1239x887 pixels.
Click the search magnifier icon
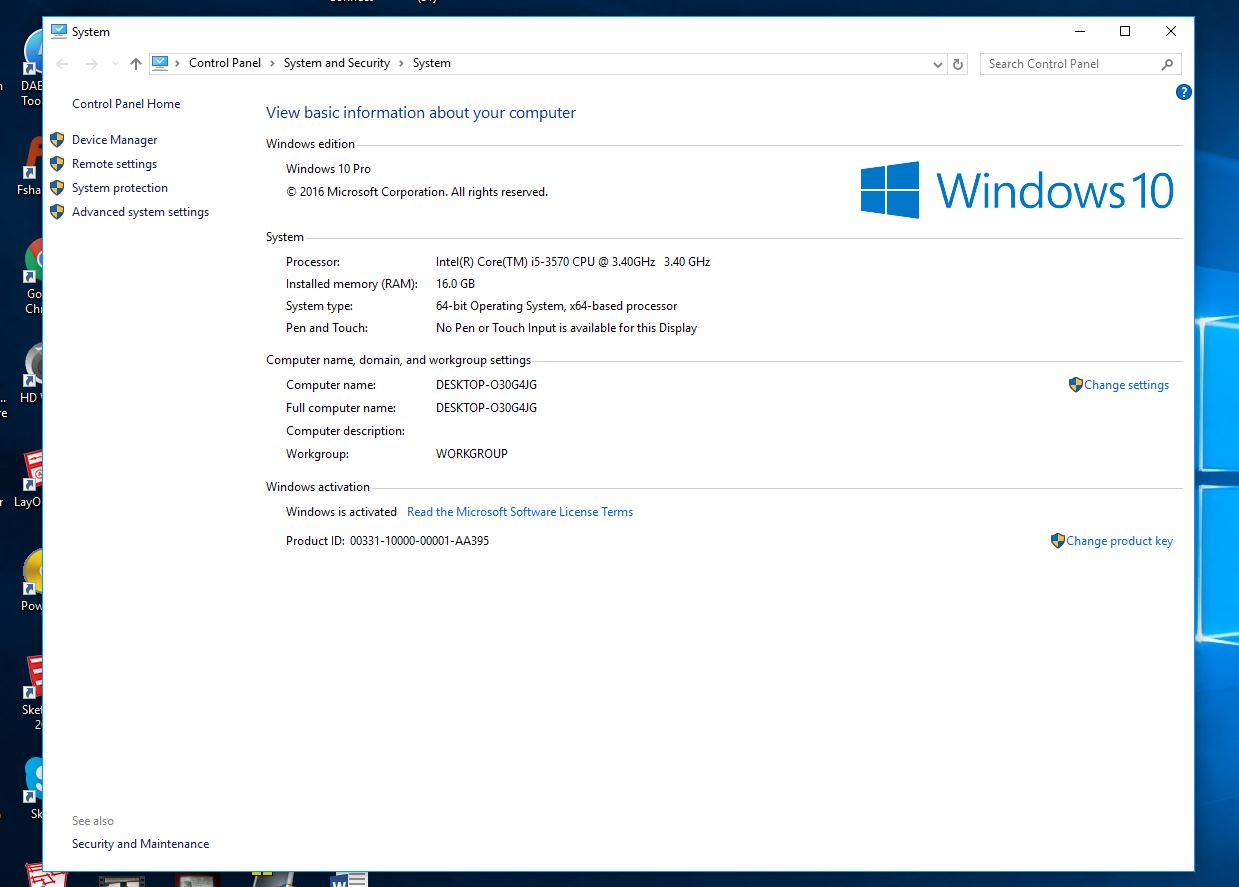click(1167, 64)
